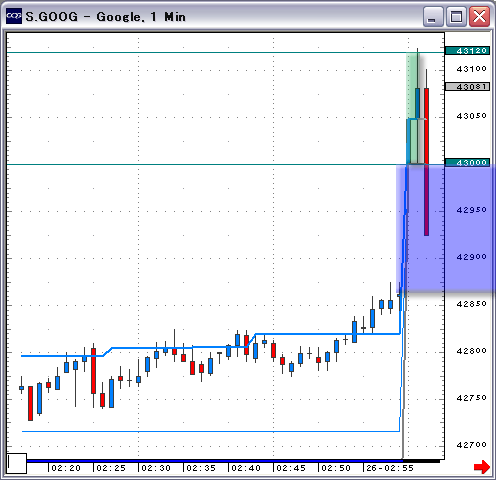This screenshot has height=480, width=496.
Task: Click the green shaded study box
Action: [412, 108]
